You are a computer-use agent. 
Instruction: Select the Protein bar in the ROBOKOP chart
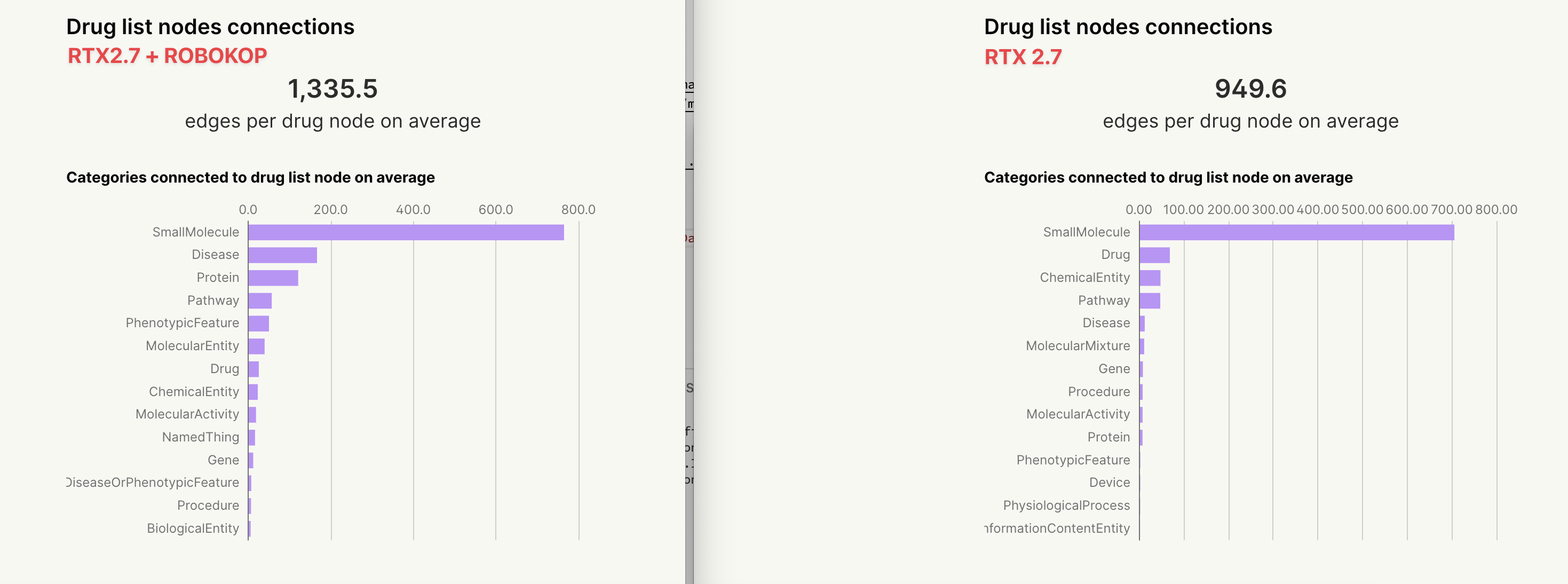(x=273, y=278)
